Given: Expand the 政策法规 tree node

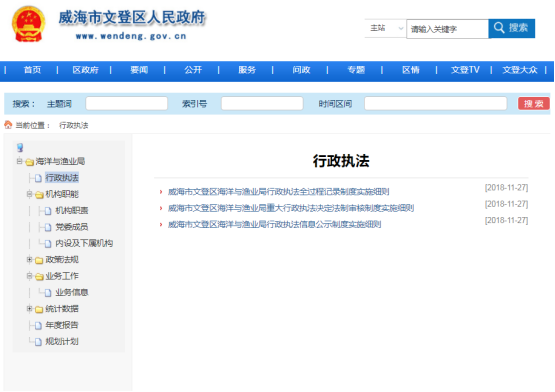Looking at the screenshot, I should tap(29, 260).
